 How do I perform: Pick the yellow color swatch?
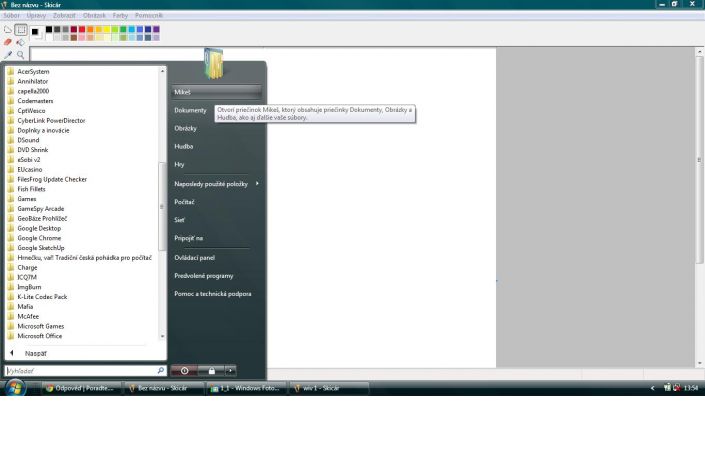(107, 30)
